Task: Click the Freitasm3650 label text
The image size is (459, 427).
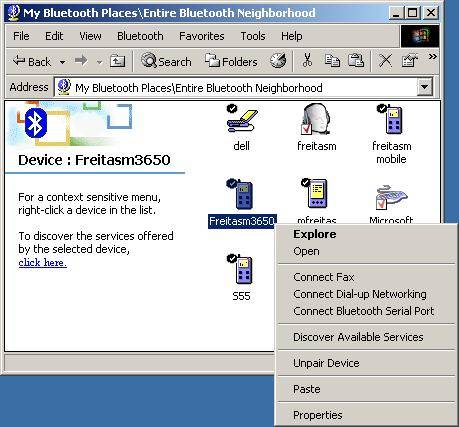Action: (x=242, y=221)
